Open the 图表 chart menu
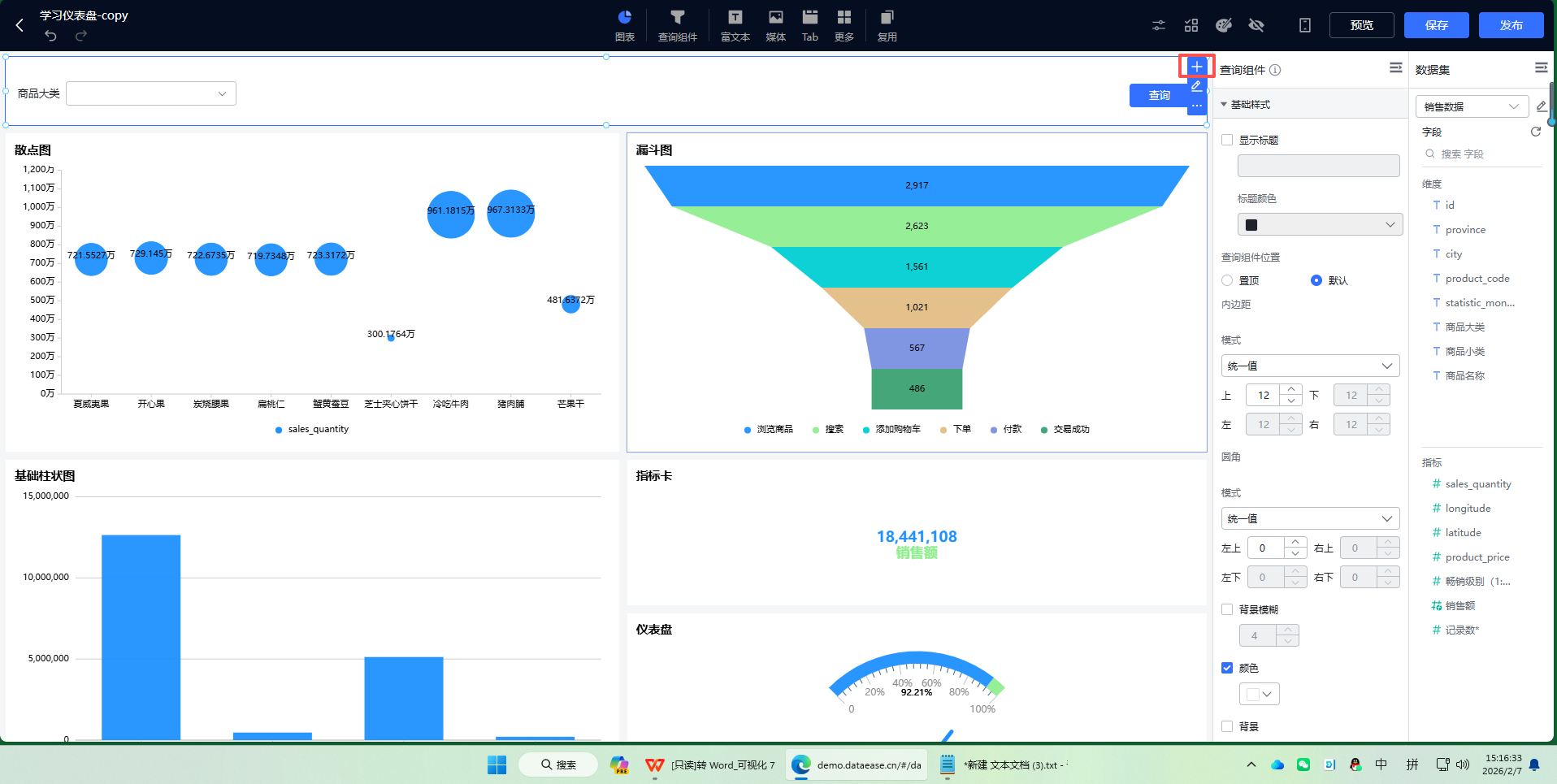The width and height of the screenshot is (1557, 784). pyautogui.click(x=625, y=26)
